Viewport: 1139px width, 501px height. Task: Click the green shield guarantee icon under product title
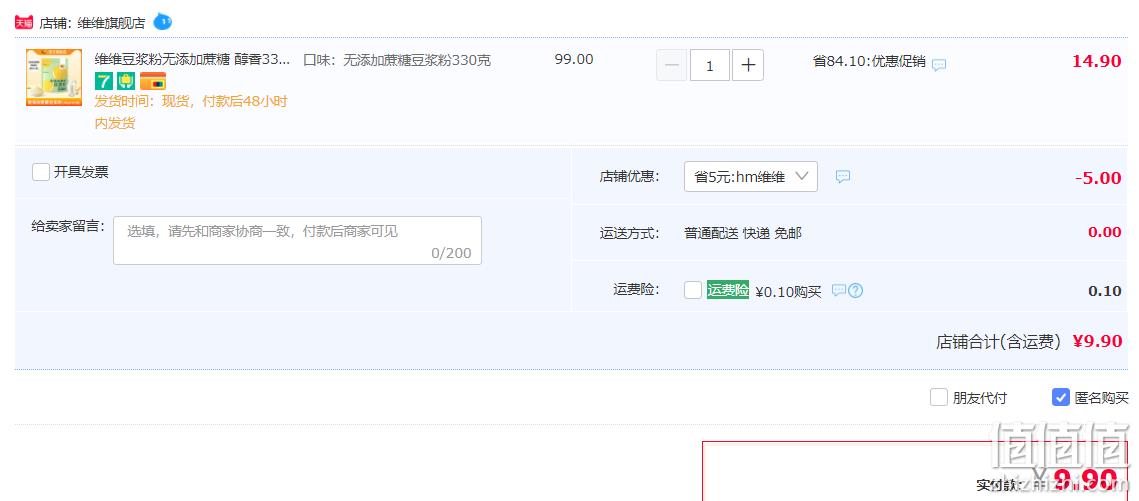point(126,81)
